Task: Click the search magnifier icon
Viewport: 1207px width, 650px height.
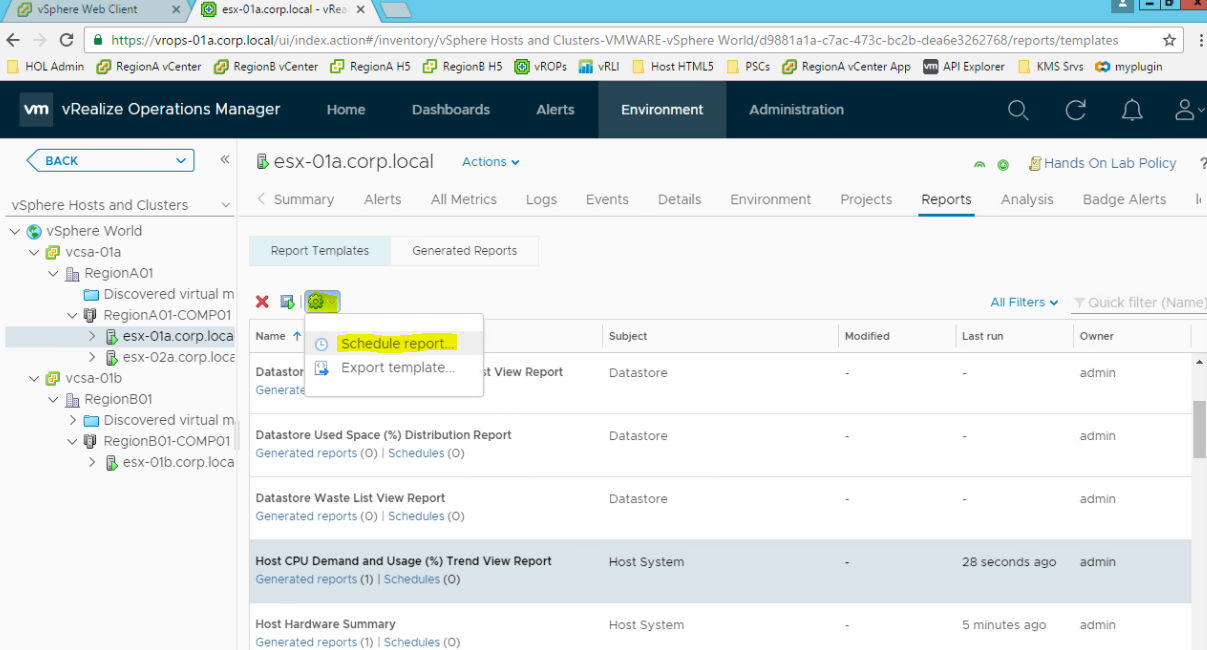Action: [1018, 110]
